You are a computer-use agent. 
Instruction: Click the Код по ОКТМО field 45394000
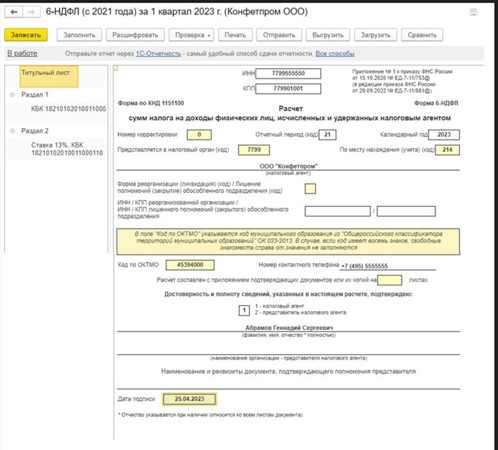(190, 265)
